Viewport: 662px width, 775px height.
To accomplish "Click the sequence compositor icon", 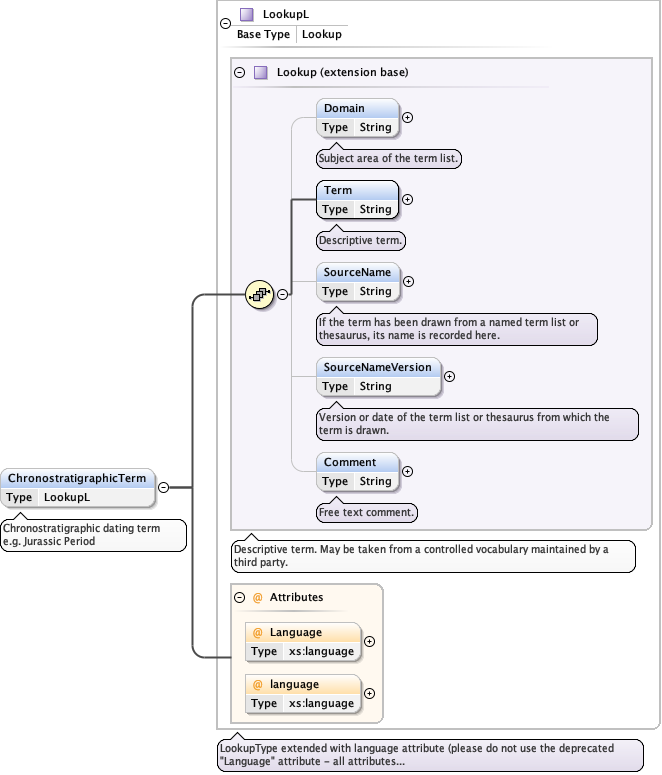I will click(260, 294).
